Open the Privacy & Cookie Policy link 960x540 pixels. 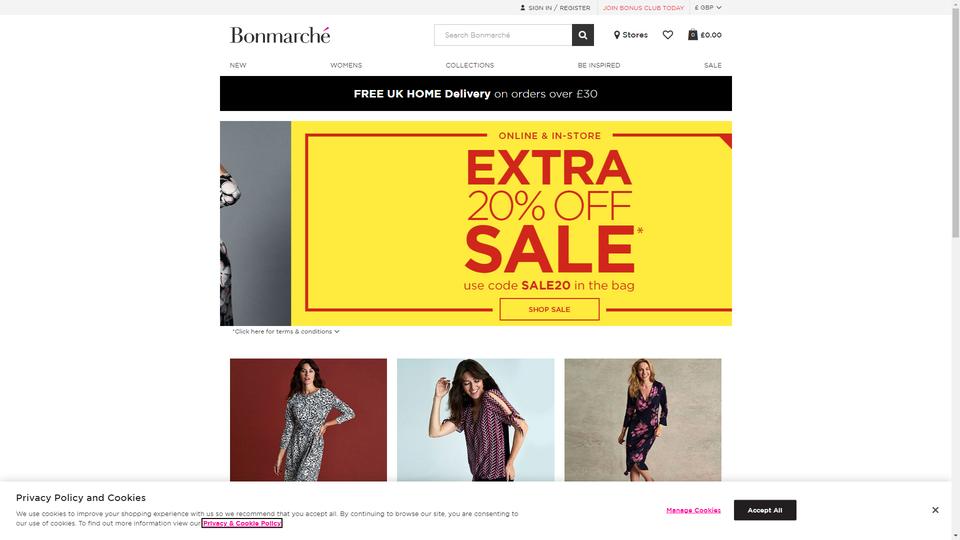[x=242, y=523]
